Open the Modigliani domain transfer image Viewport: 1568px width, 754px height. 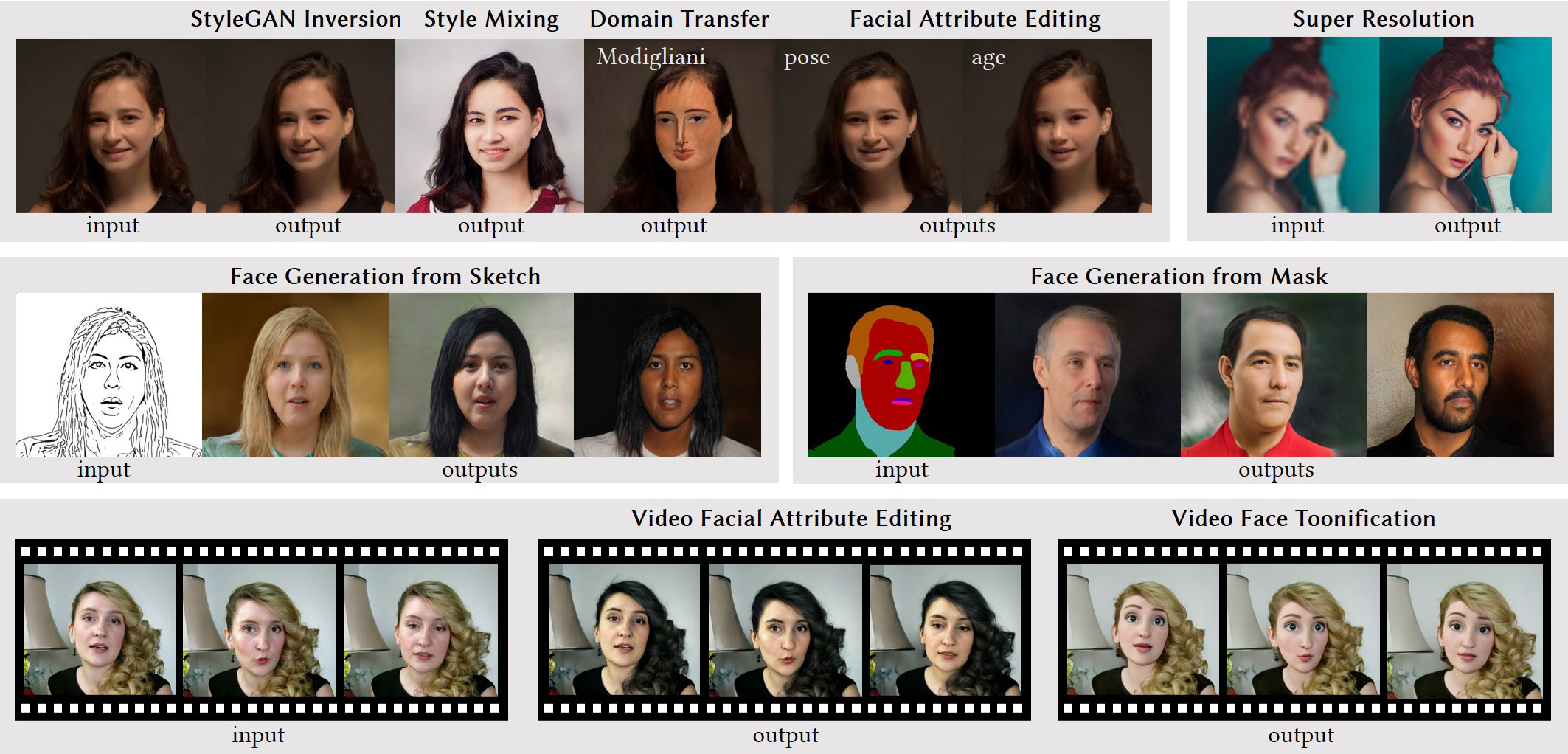click(679, 126)
